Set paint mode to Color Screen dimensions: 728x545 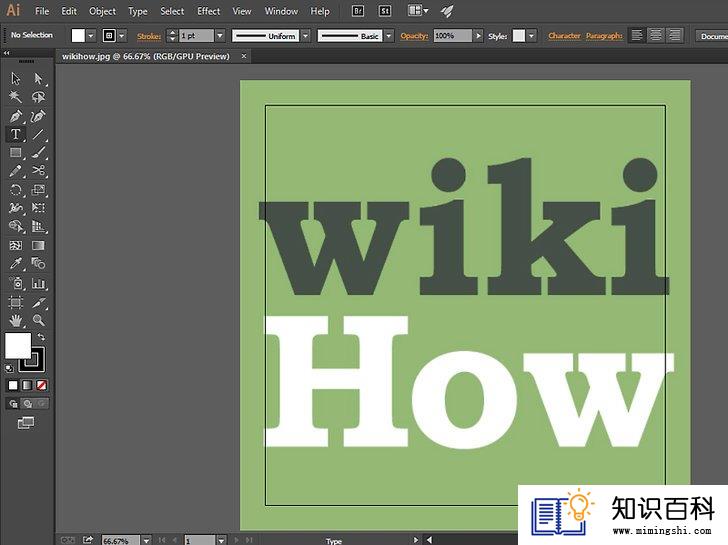13,385
